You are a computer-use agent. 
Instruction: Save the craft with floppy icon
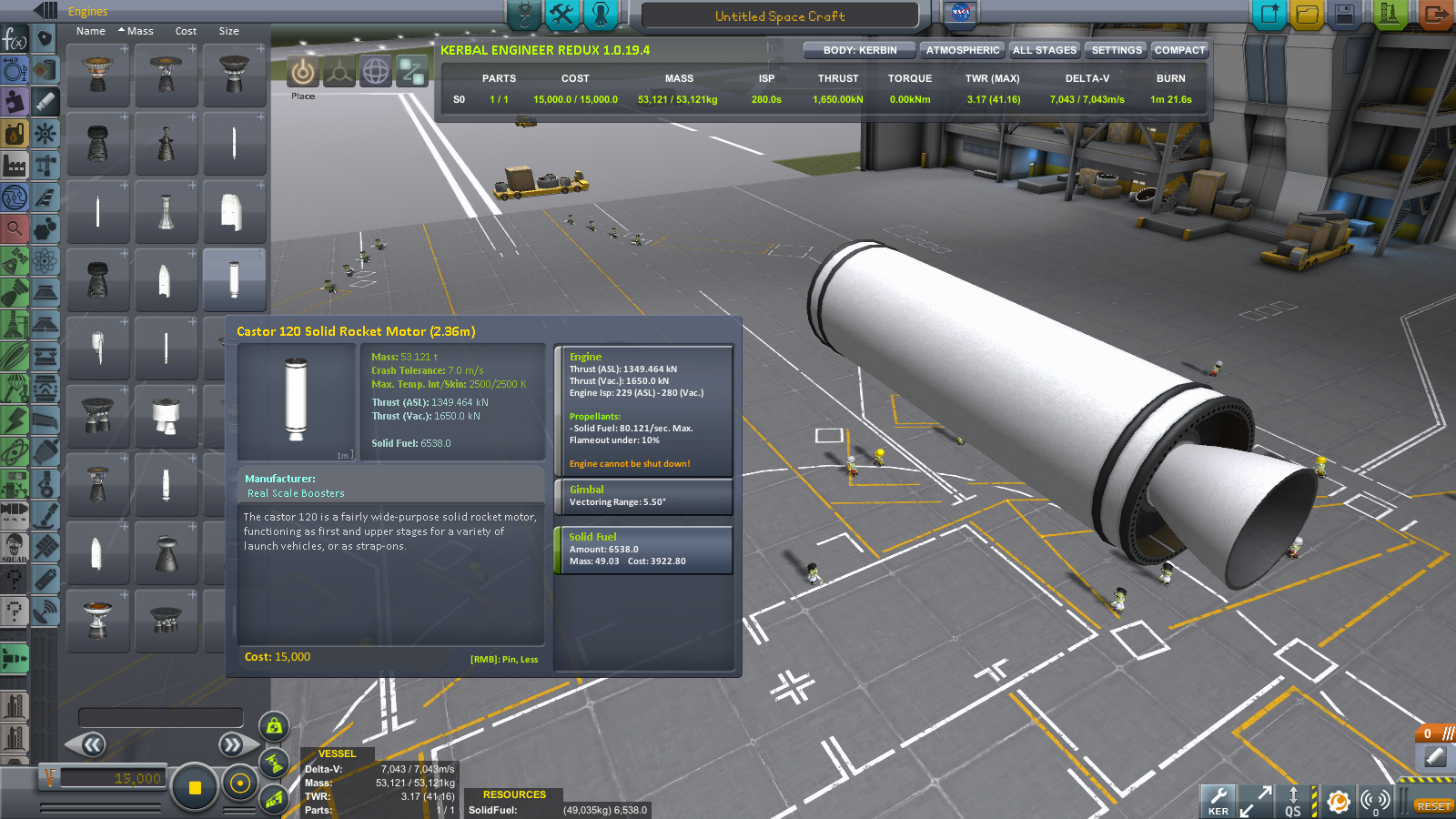[x=1344, y=15]
